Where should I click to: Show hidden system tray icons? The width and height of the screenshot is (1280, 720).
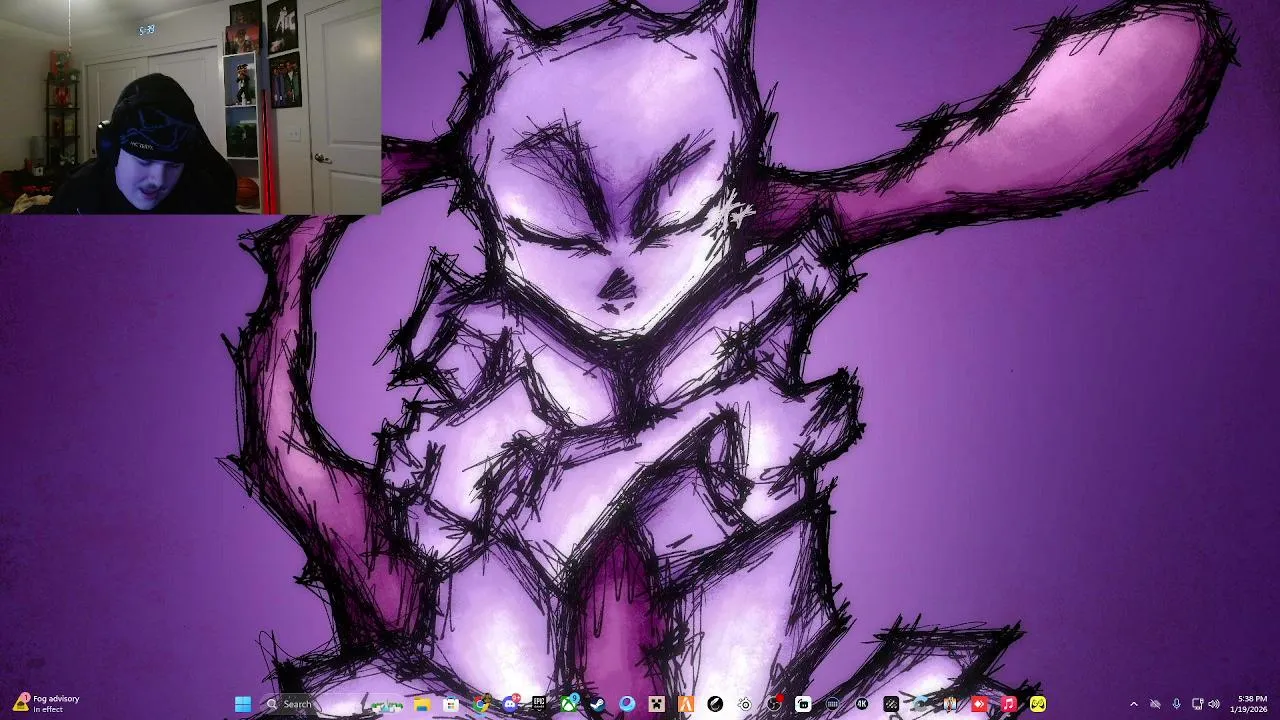click(1133, 704)
